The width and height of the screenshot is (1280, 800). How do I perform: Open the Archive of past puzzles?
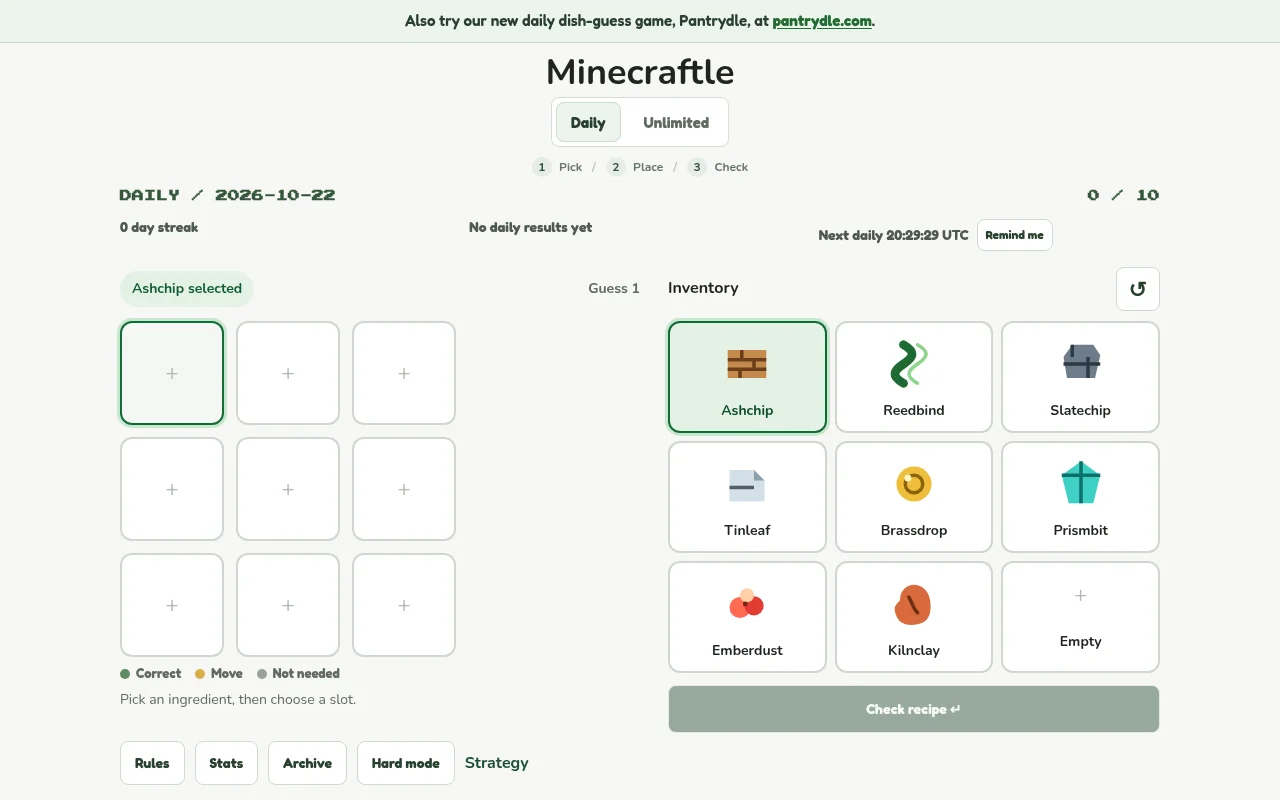(307, 763)
